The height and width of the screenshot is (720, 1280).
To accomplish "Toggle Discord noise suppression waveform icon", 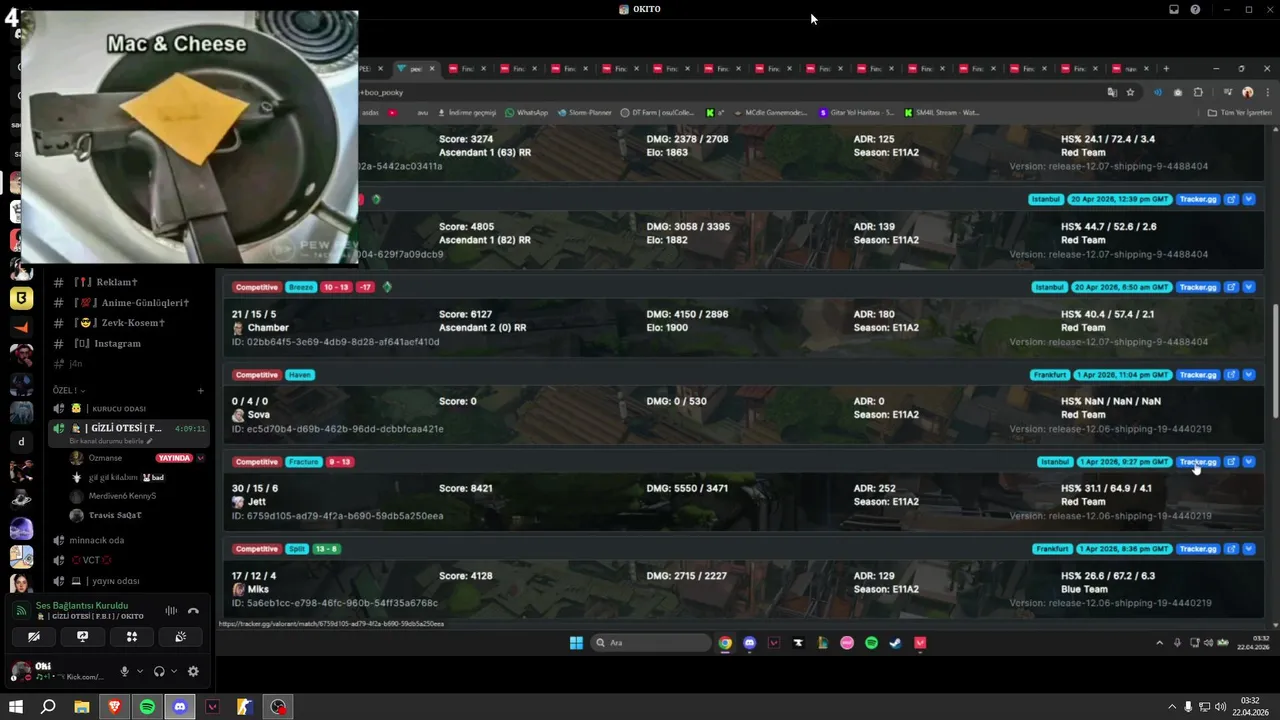I will pos(171,611).
